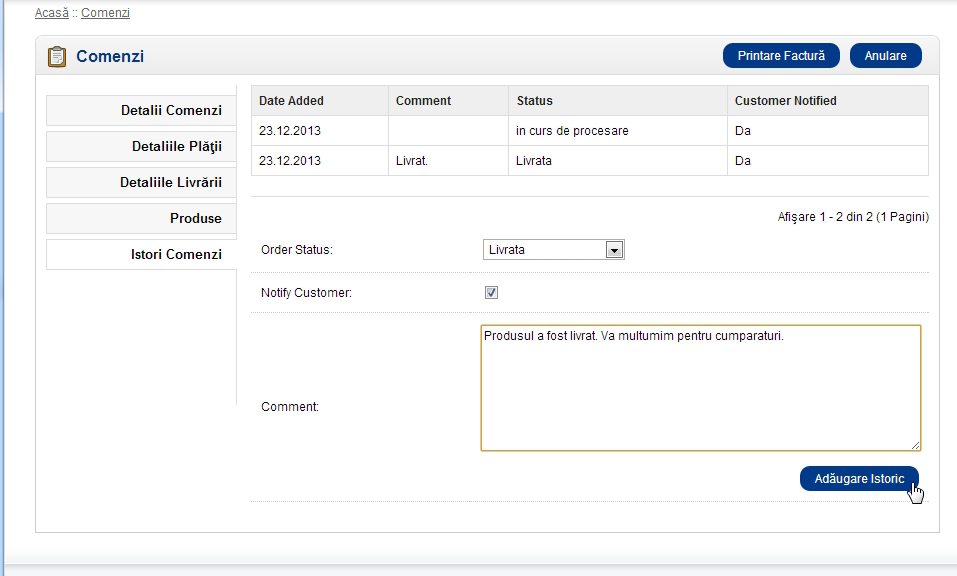Toggle the Notify Customer checkbox
957x576 pixels.
[x=491, y=293]
